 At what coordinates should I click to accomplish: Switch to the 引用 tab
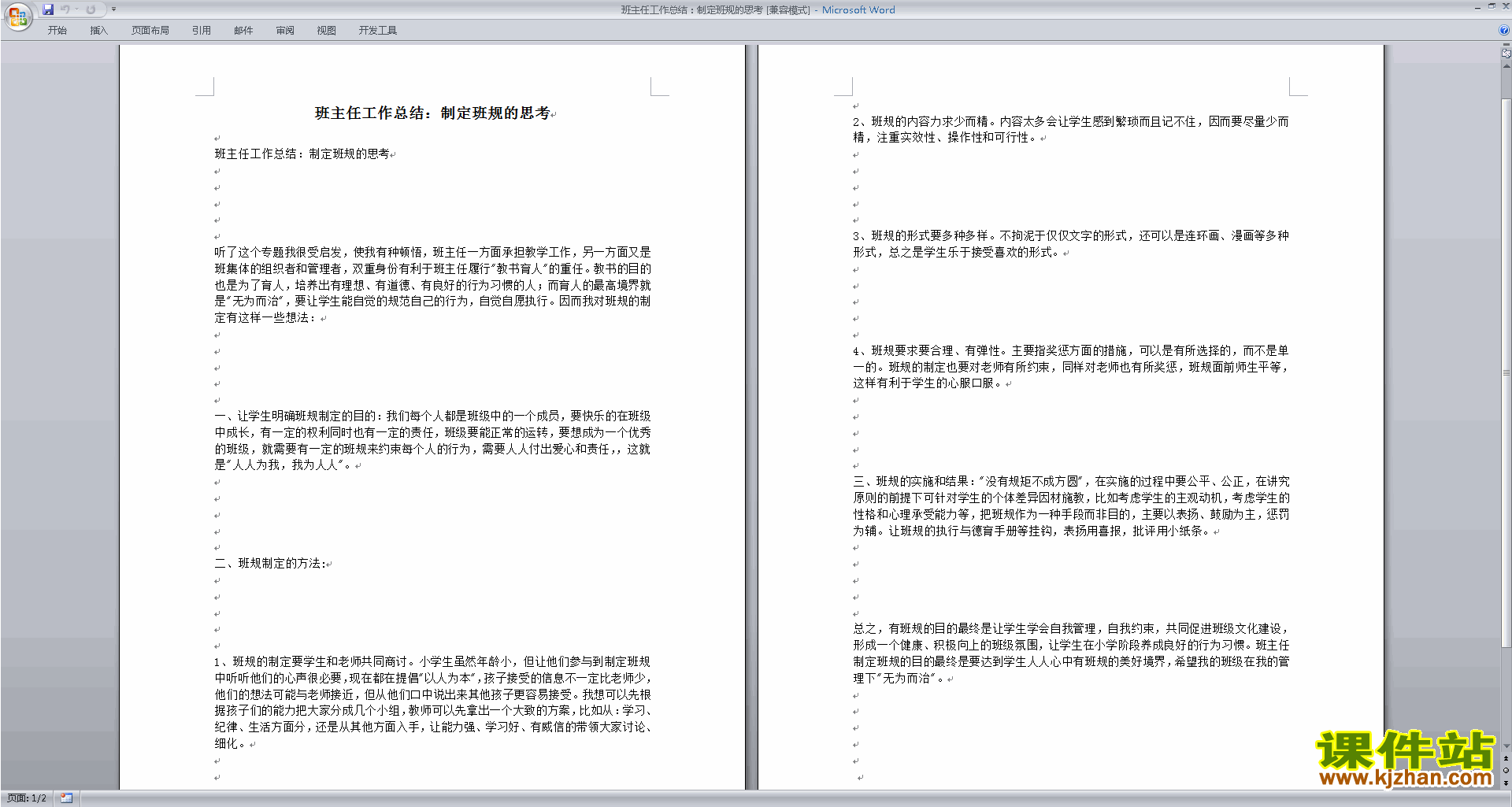(202, 31)
